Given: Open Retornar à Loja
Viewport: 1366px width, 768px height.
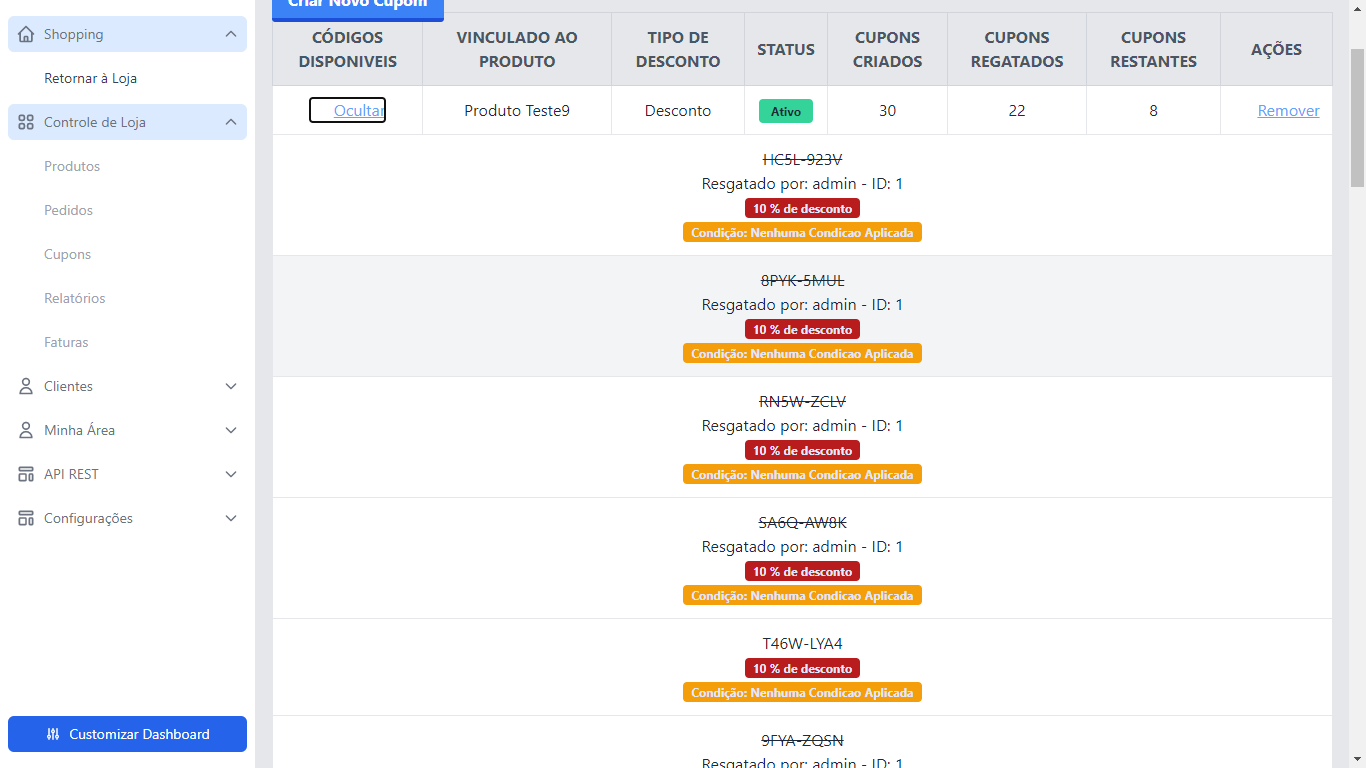Looking at the screenshot, I should [90, 78].
